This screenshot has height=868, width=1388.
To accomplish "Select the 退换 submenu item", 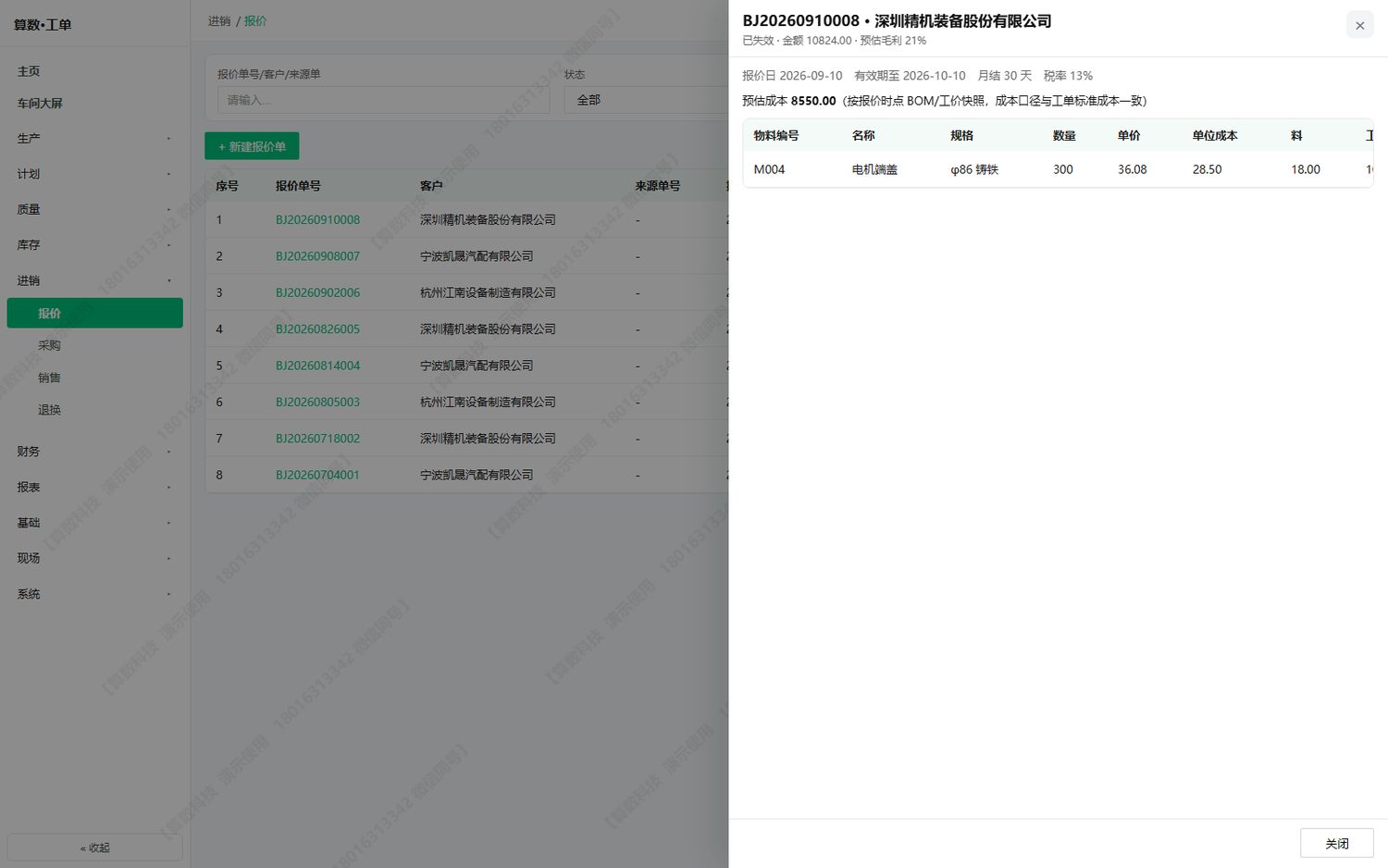I will pos(94,410).
